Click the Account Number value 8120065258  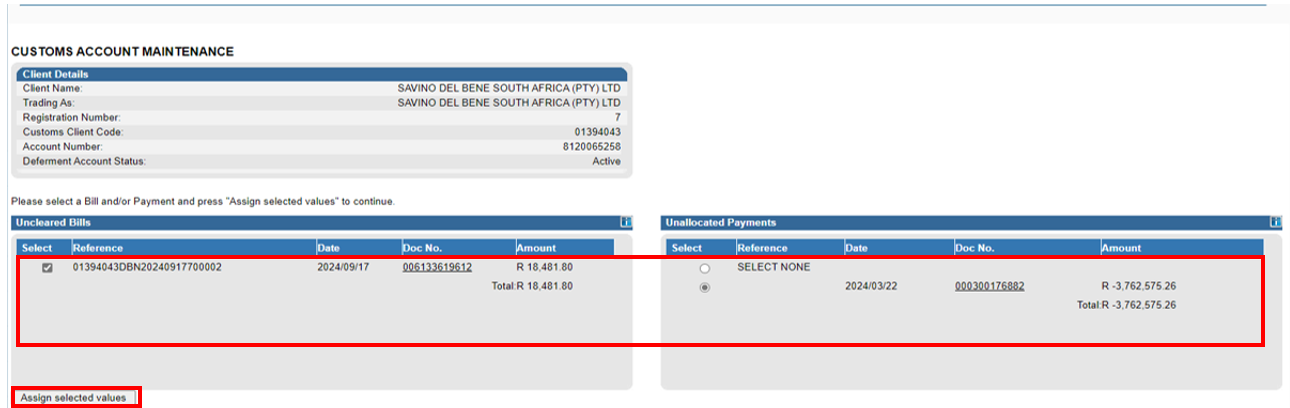[x=591, y=146]
